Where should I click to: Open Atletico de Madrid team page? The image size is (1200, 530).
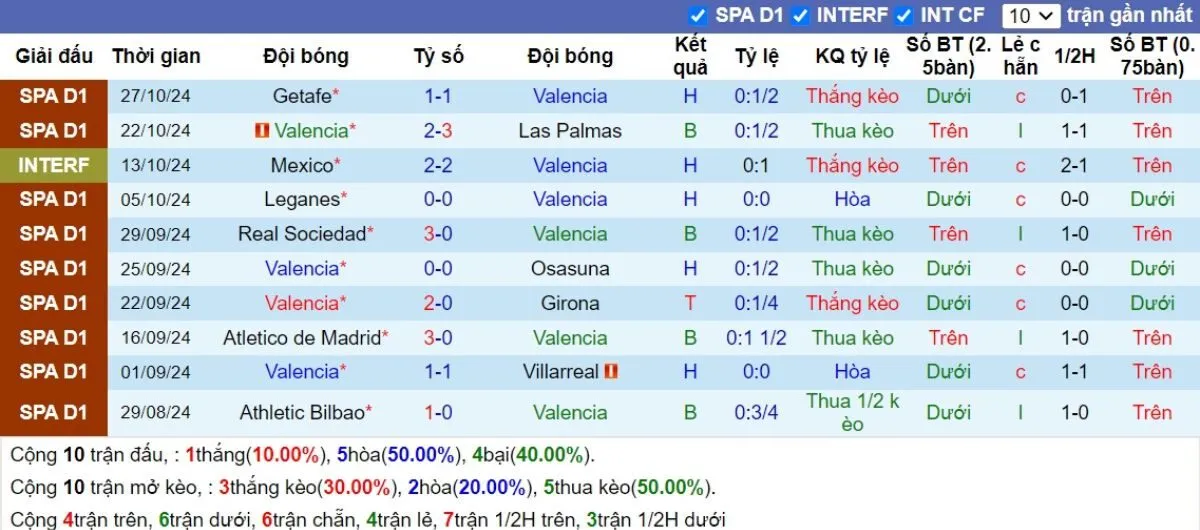302,338
